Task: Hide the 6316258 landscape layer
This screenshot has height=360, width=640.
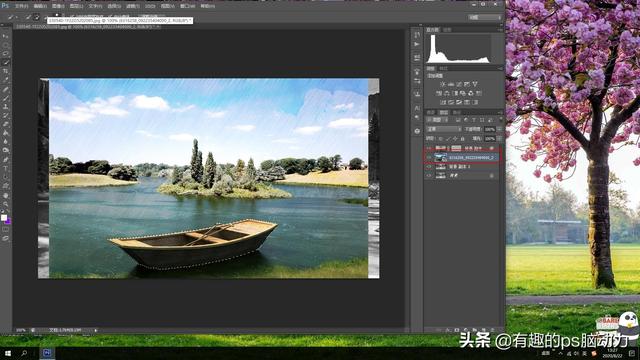Action: tap(429, 157)
